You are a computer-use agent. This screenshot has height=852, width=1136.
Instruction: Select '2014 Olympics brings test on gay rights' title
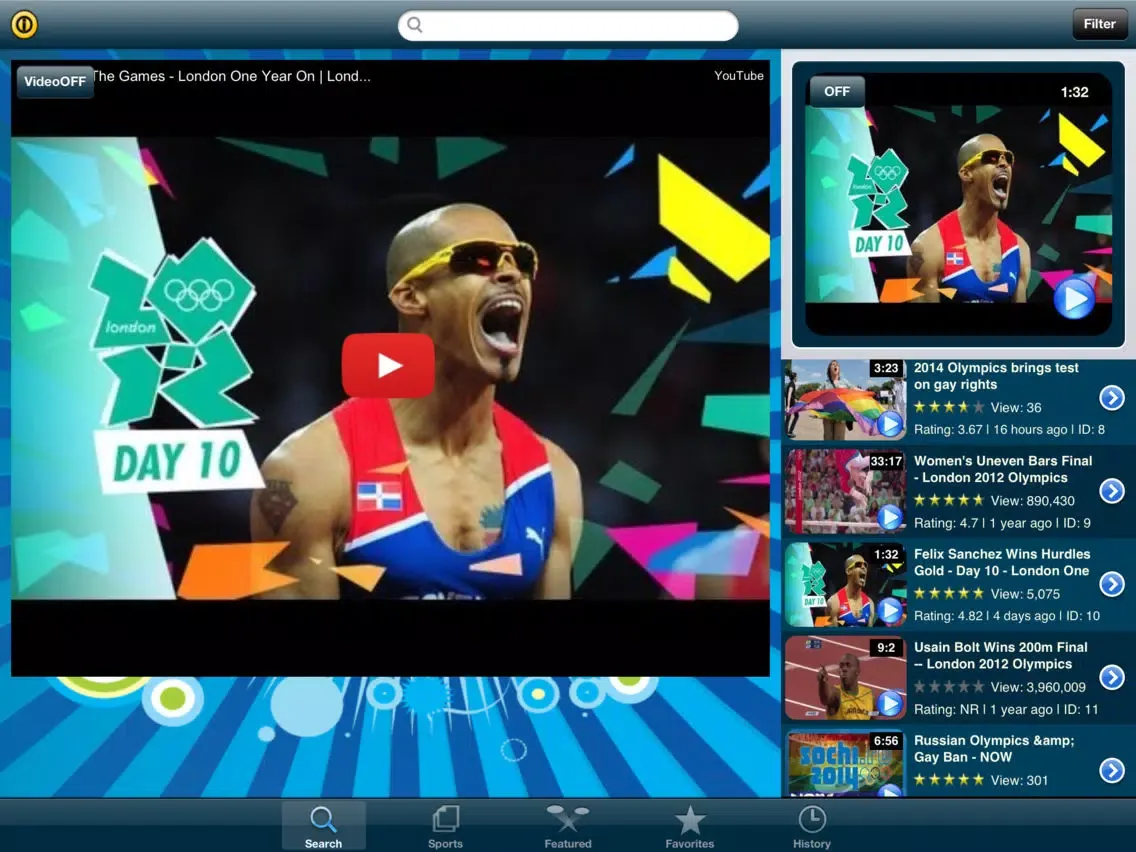(996, 376)
